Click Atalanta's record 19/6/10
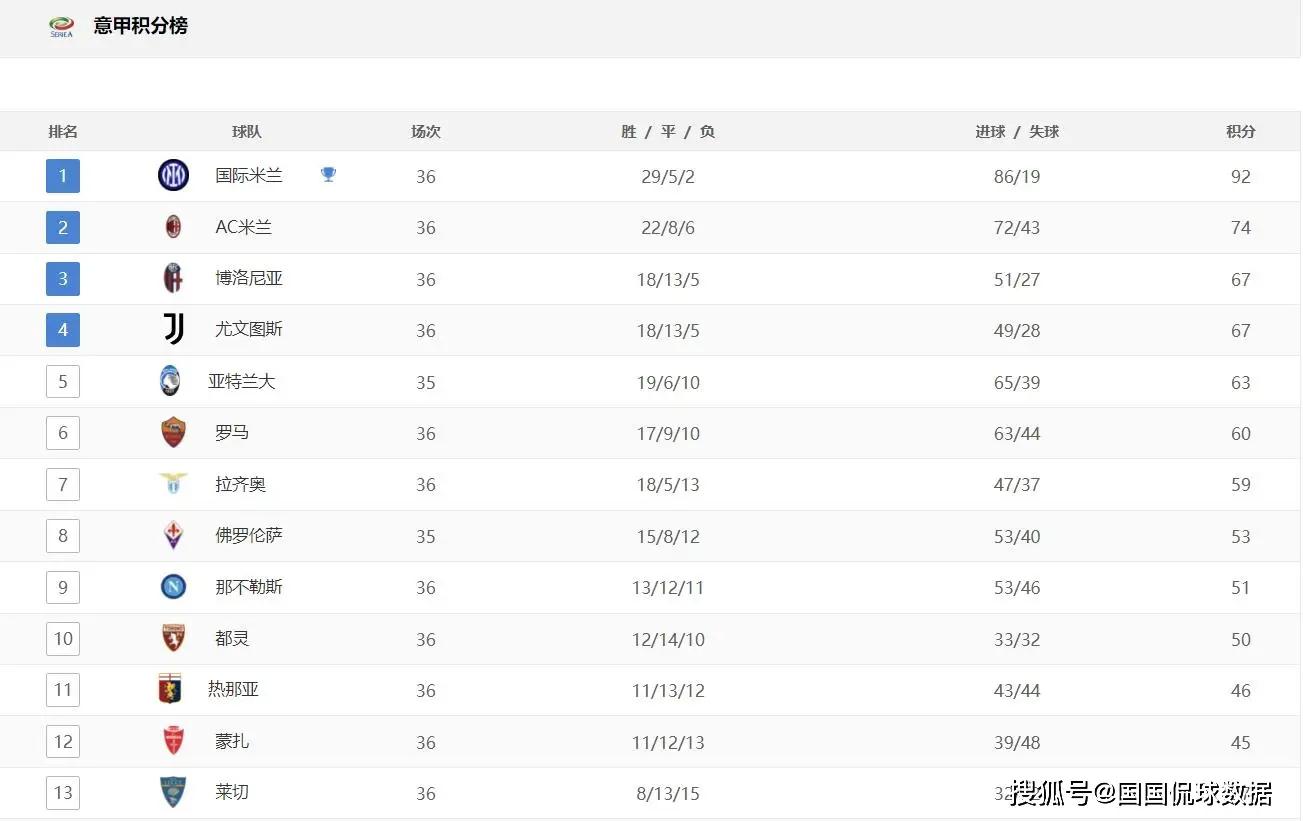The width and height of the screenshot is (1303, 821). (668, 383)
